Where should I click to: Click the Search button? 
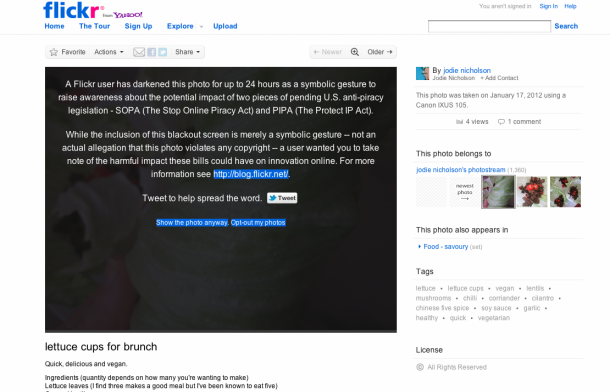(566, 26)
